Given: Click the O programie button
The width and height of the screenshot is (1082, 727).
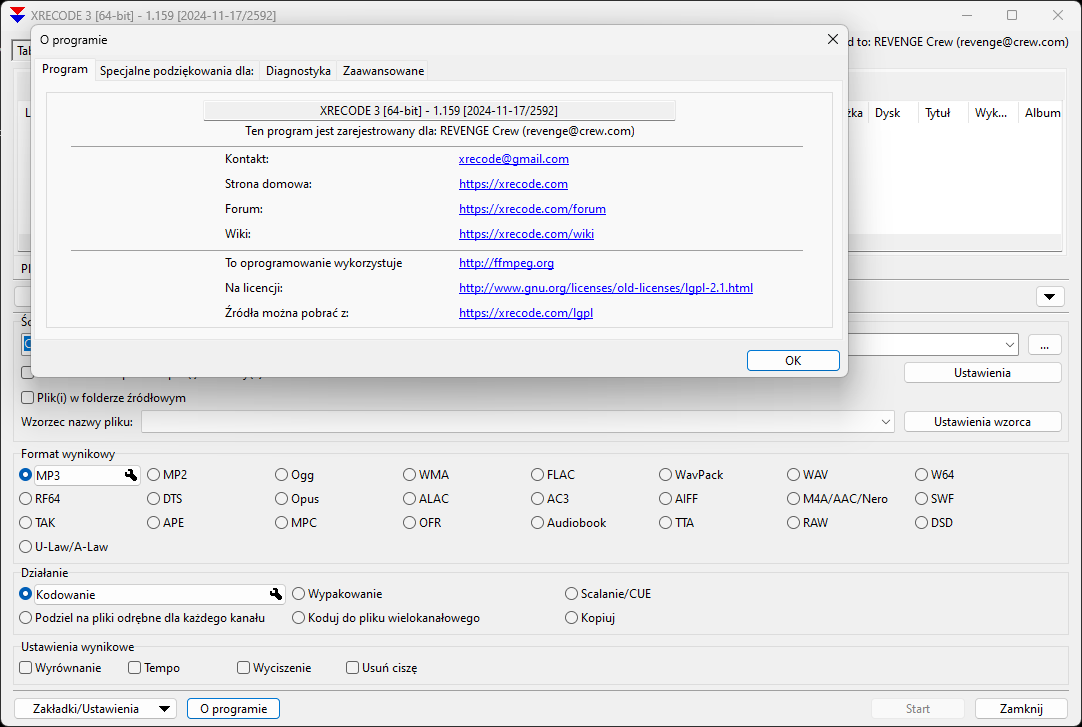Looking at the screenshot, I should [x=233, y=709].
